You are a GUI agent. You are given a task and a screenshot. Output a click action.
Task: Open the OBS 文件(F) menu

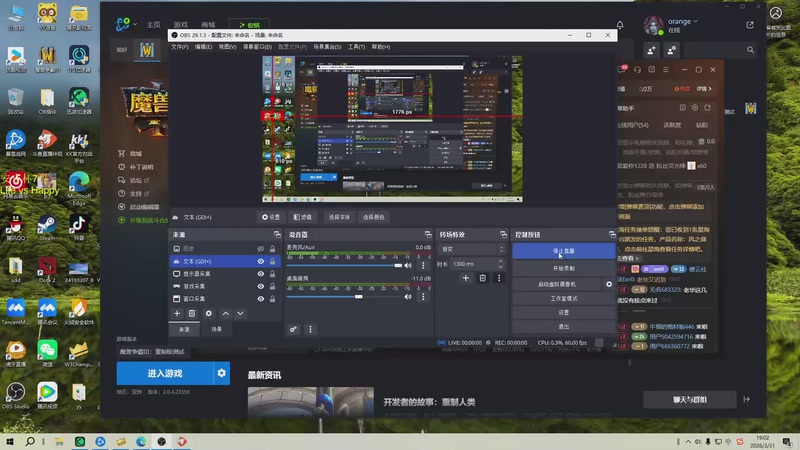click(180, 46)
